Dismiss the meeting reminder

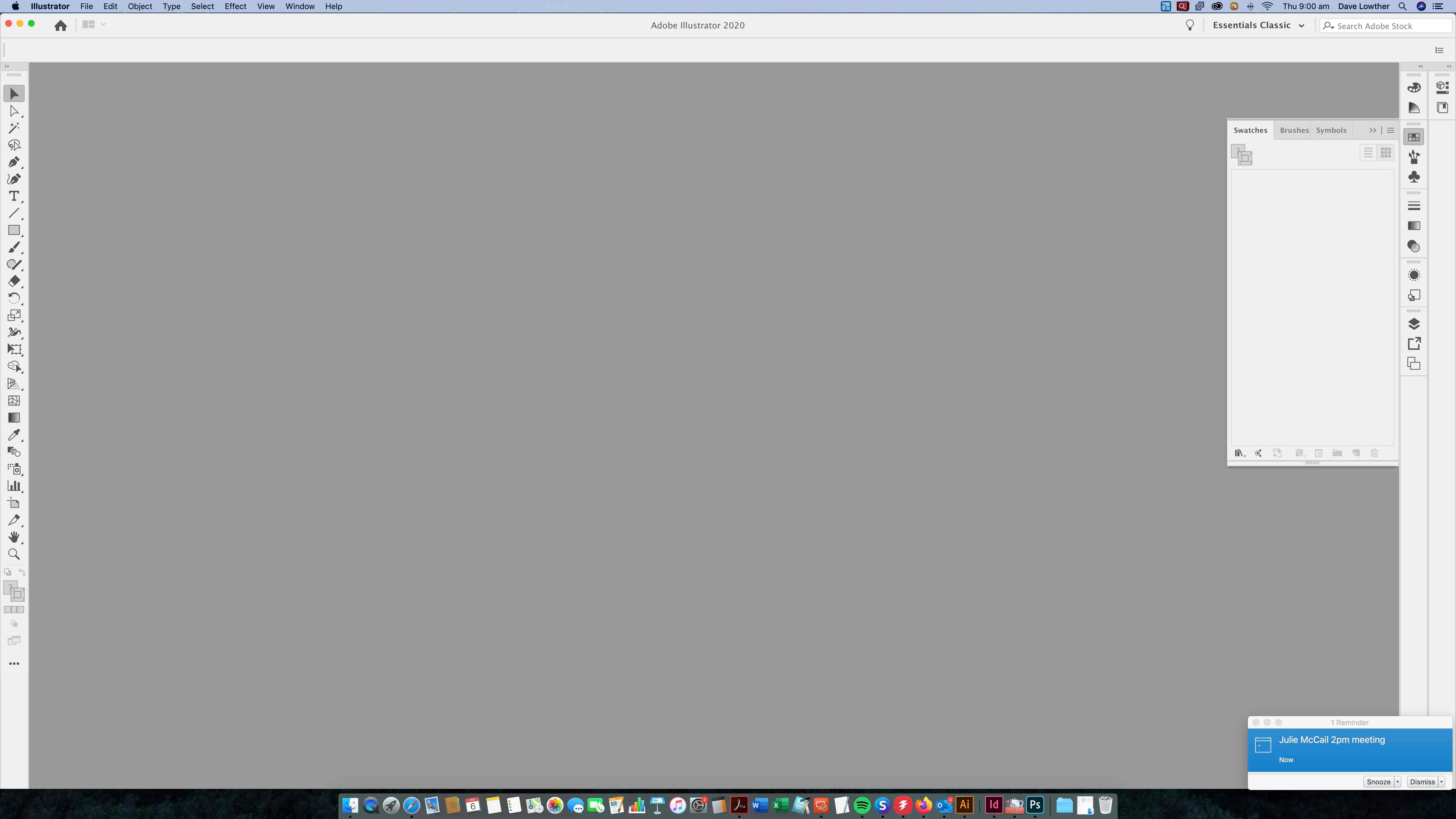pyautogui.click(x=1422, y=782)
